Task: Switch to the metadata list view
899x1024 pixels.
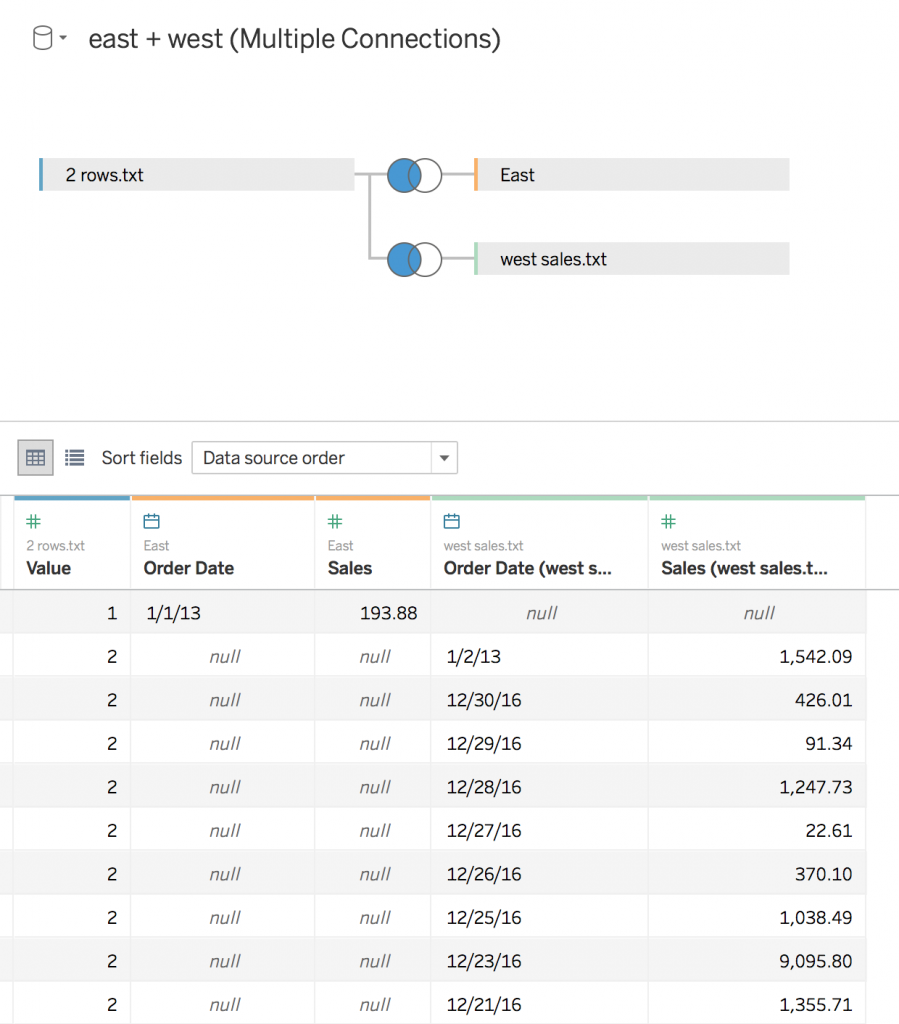Action: [73, 457]
